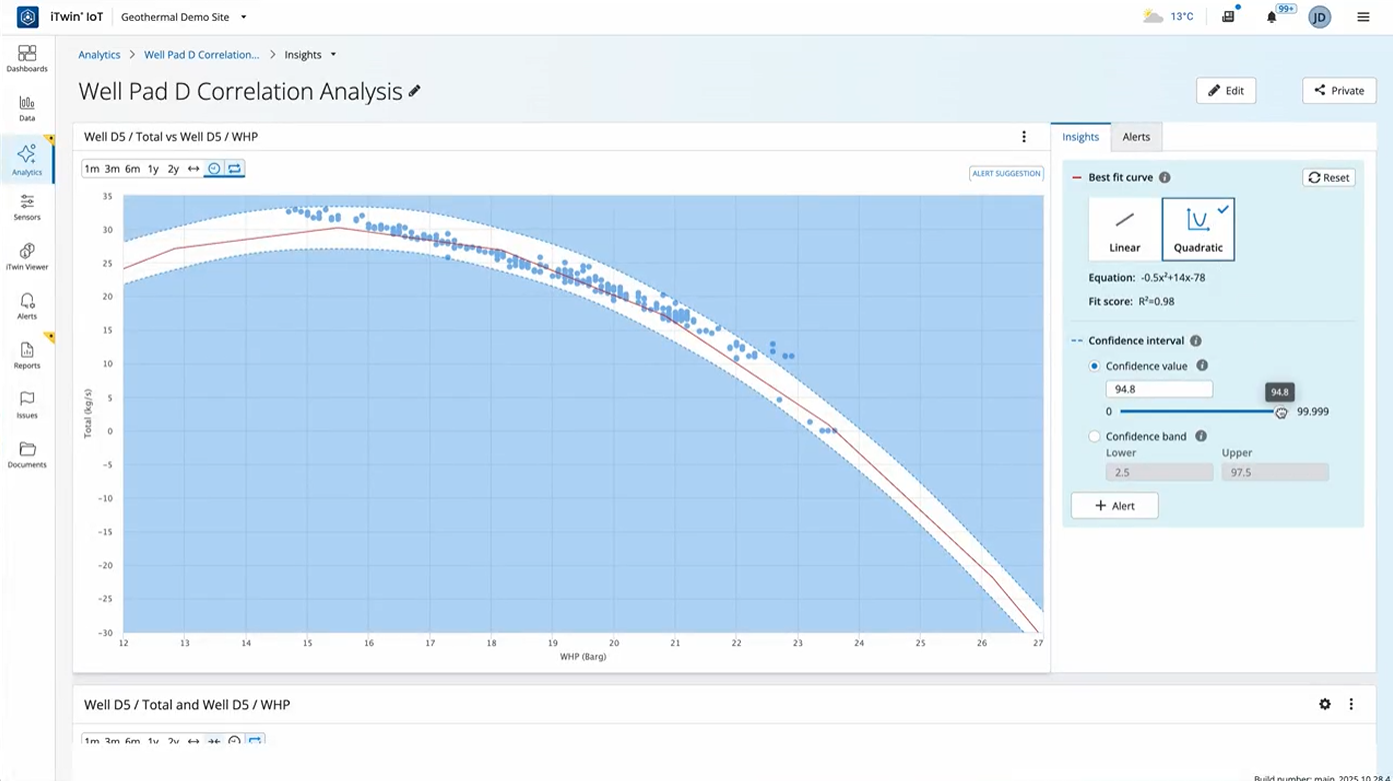
Task: Open the Insights breadcrumb dropdown arrow
Action: (333, 55)
